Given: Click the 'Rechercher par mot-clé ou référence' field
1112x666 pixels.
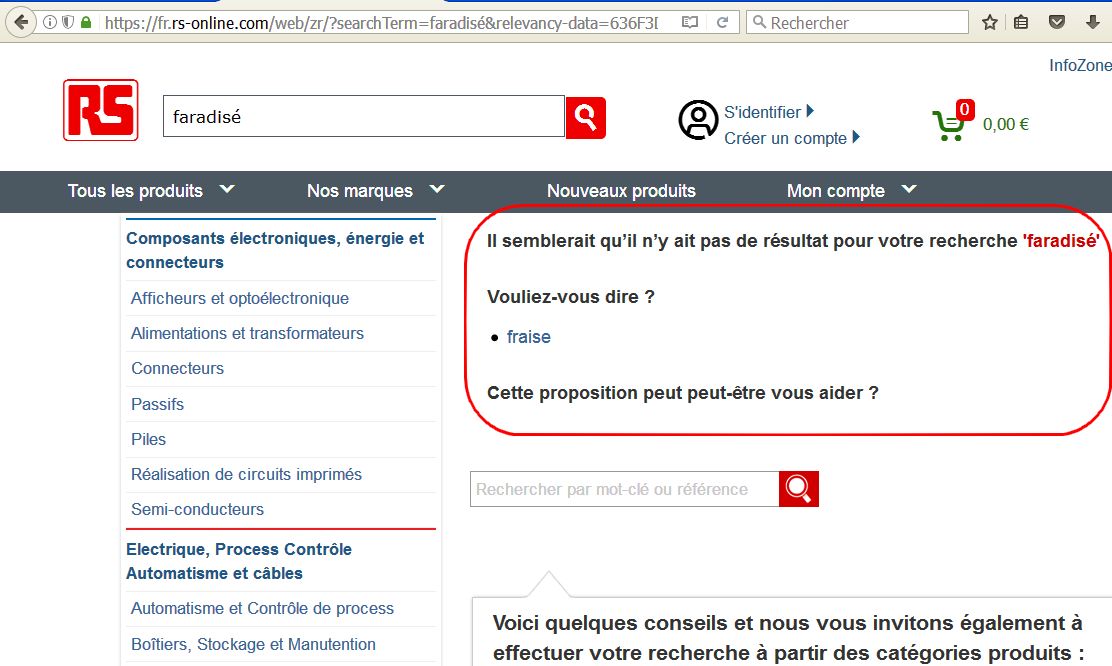Looking at the screenshot, I should [624, 489].
